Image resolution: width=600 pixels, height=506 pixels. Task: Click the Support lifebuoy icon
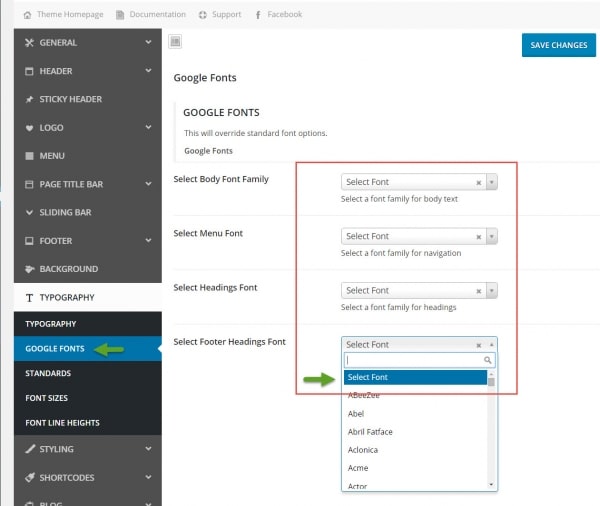click(x=202, y=15)
